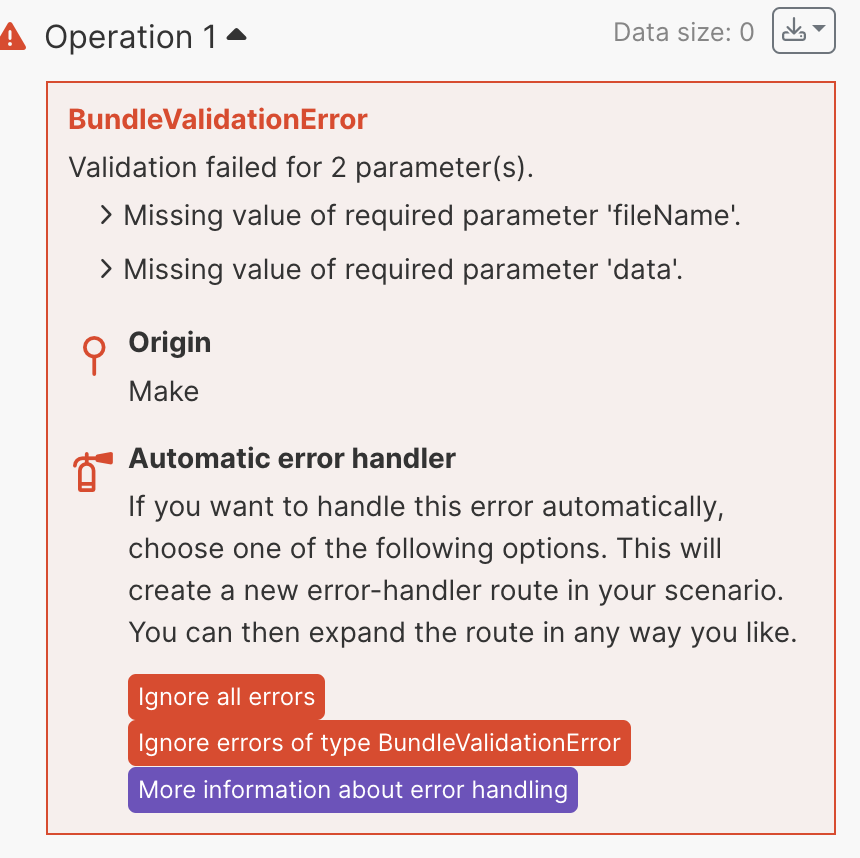
Task: Open the download output bundles dropdown
Action: [x=803, y=32]
